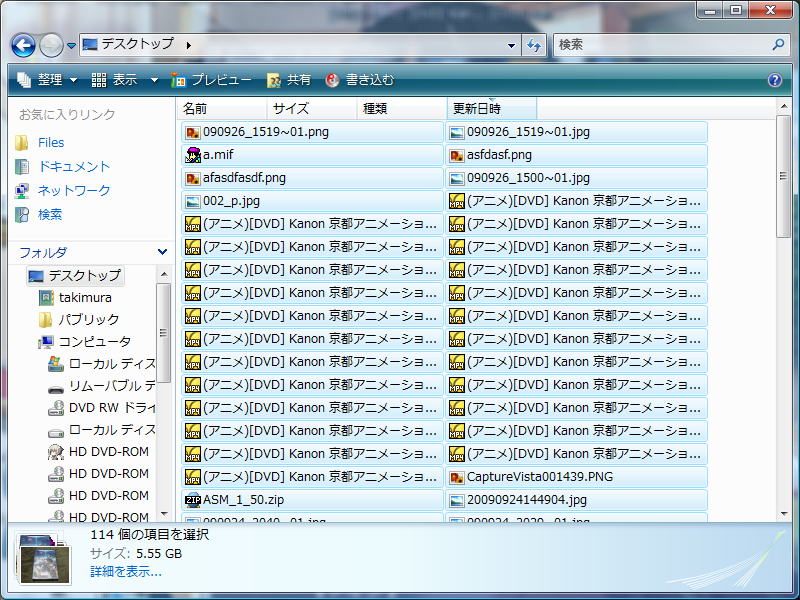Open the Files favorite link
Image resolution: width=800 pixels, height=600 pixels.
pos(51,143)
